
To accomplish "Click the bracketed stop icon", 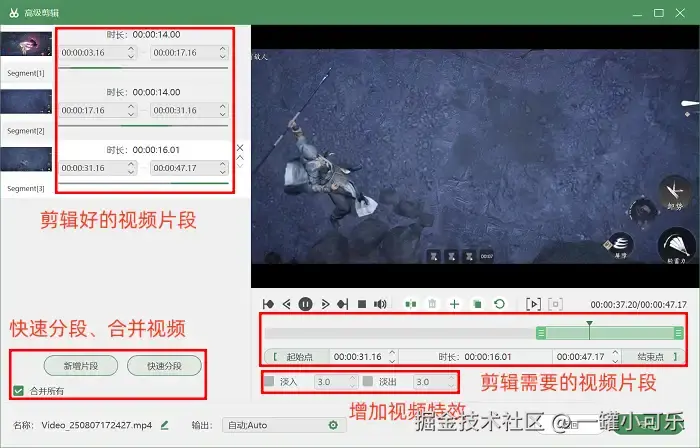I will tap(555, 304).
